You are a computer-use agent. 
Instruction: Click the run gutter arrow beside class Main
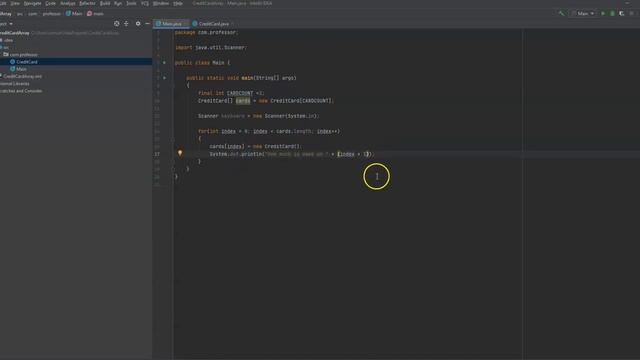point(164,62)
